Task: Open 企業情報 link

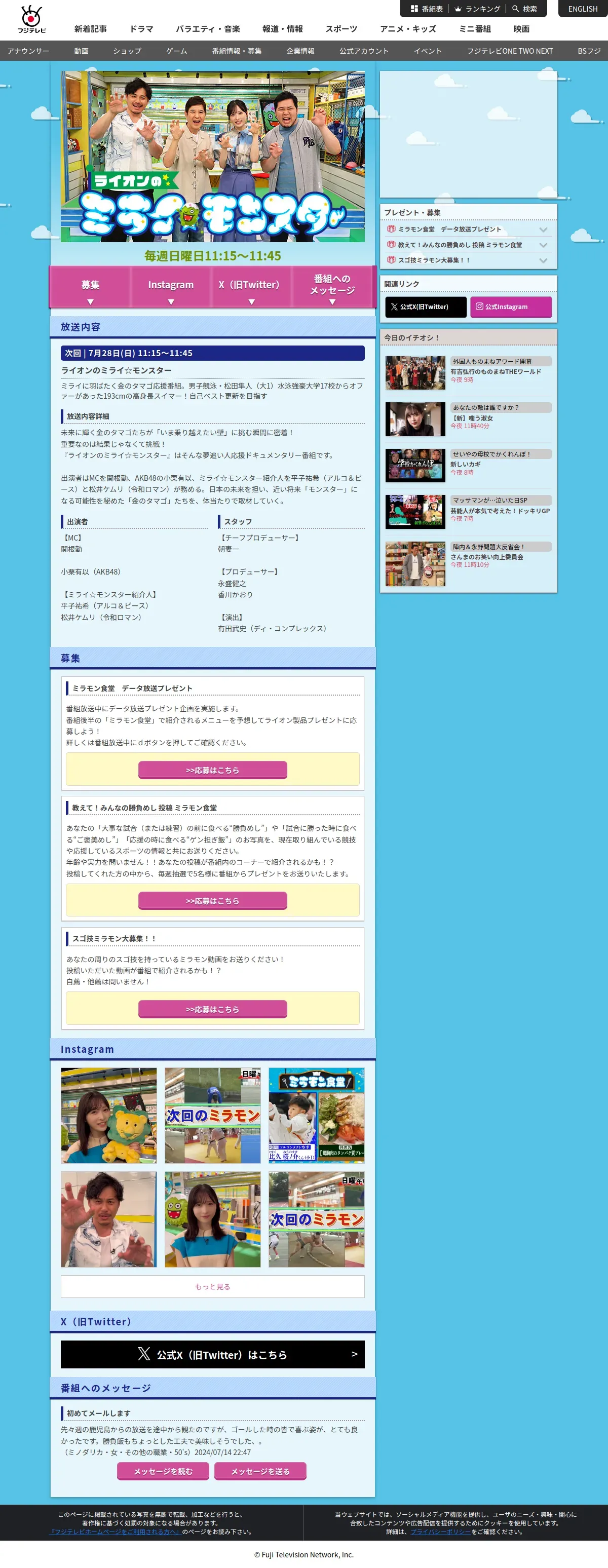Action: coord(300,51)
